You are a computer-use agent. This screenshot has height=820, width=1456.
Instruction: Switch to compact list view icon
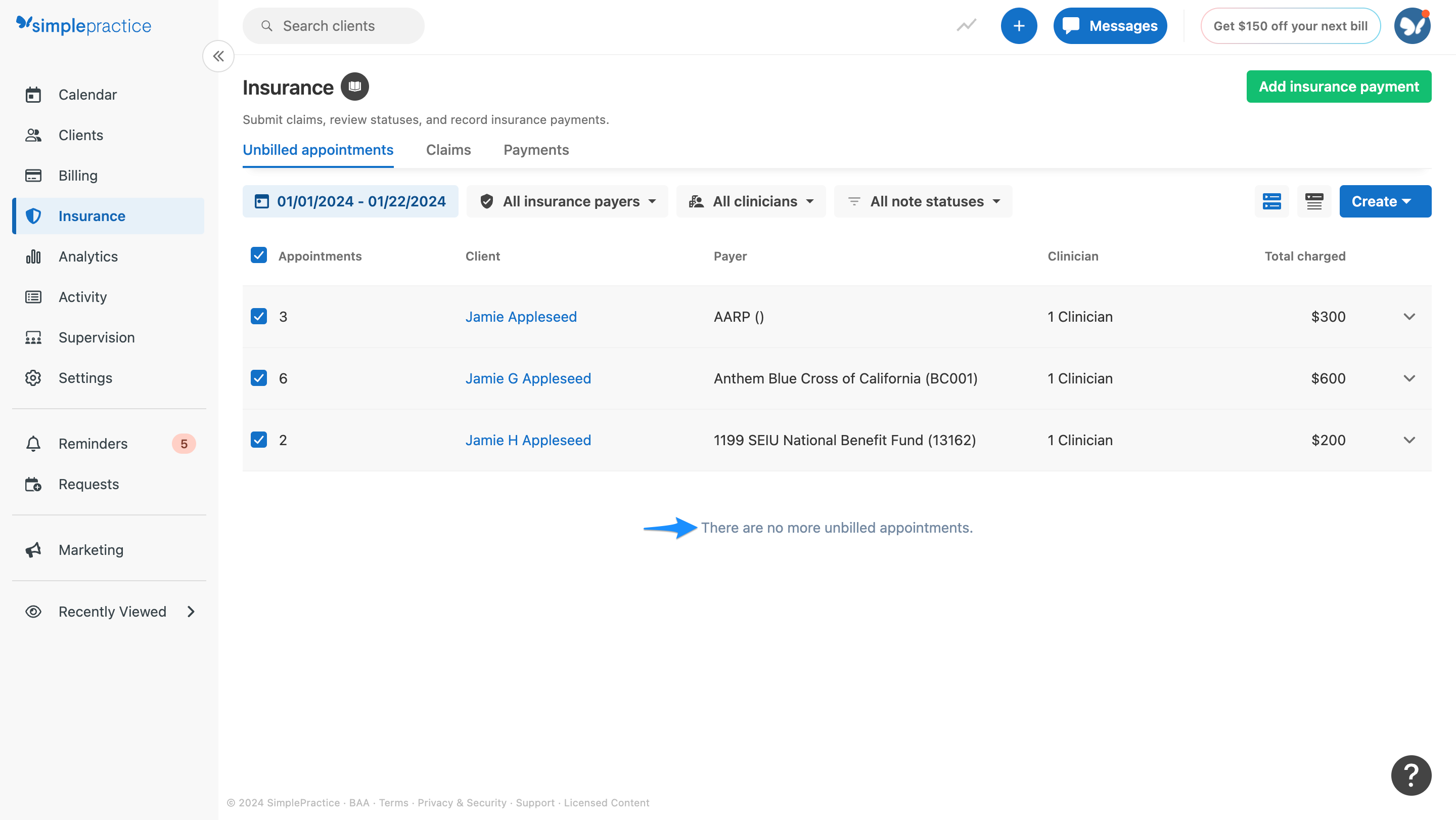[x=1314, y=201]
